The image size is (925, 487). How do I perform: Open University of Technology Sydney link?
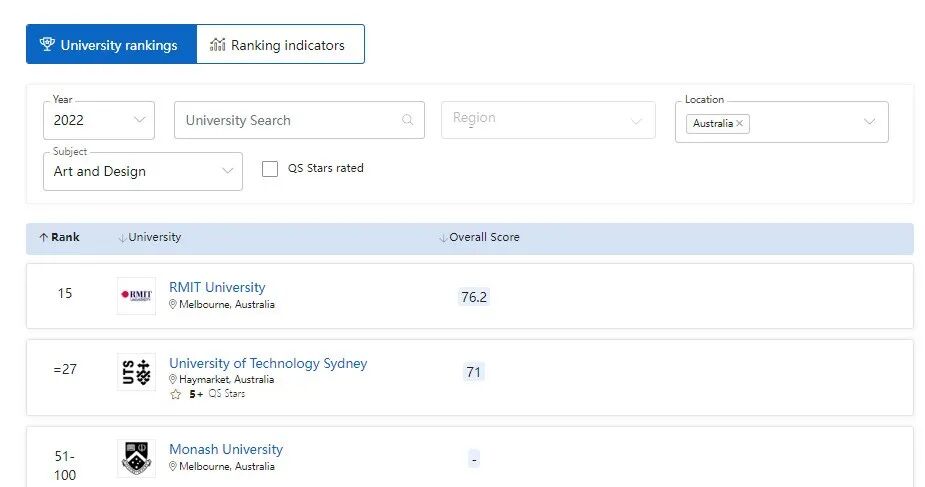[x=268, y=364]
